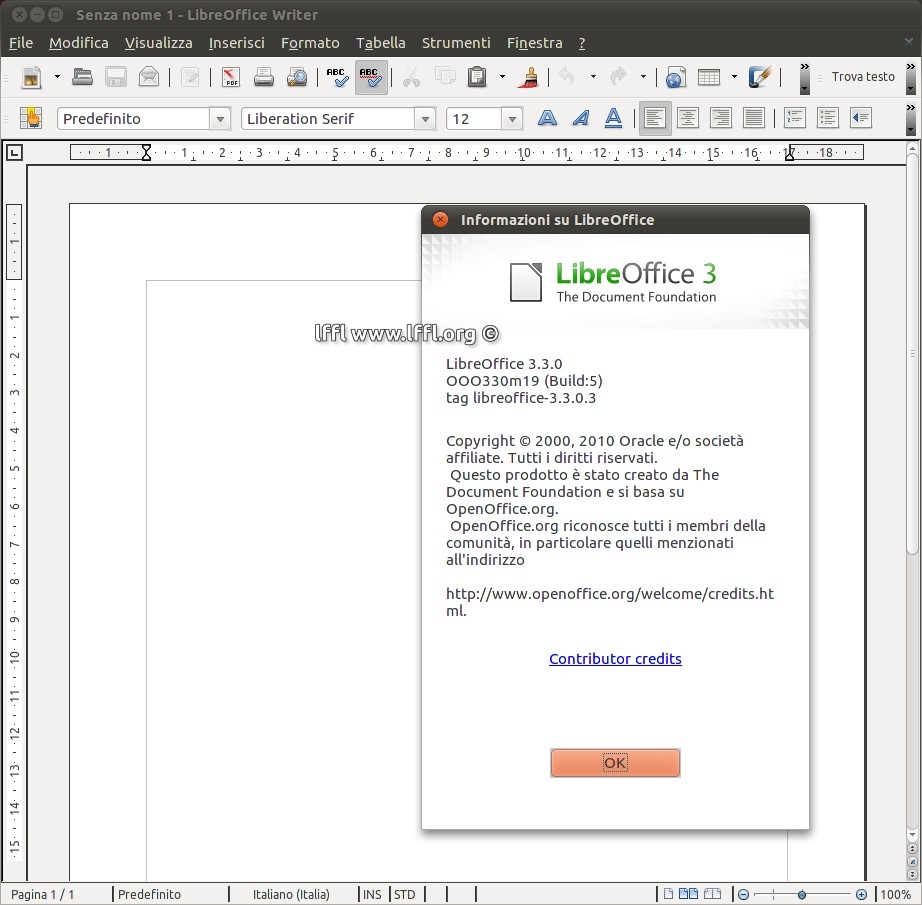Export directly as PDF icon
This screenshot has width=922, height=905.
click(x=230, y=77)
